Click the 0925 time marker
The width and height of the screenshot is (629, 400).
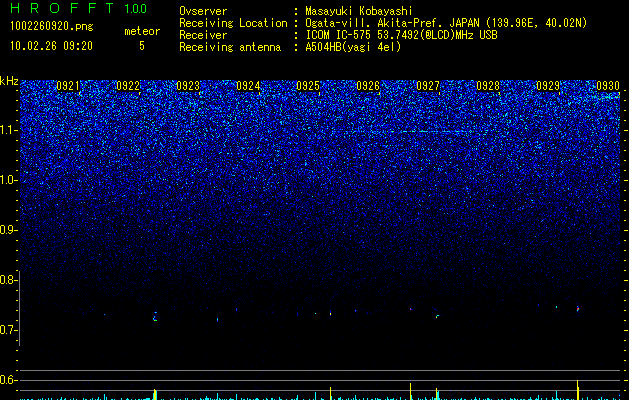[x=308, y=86]
